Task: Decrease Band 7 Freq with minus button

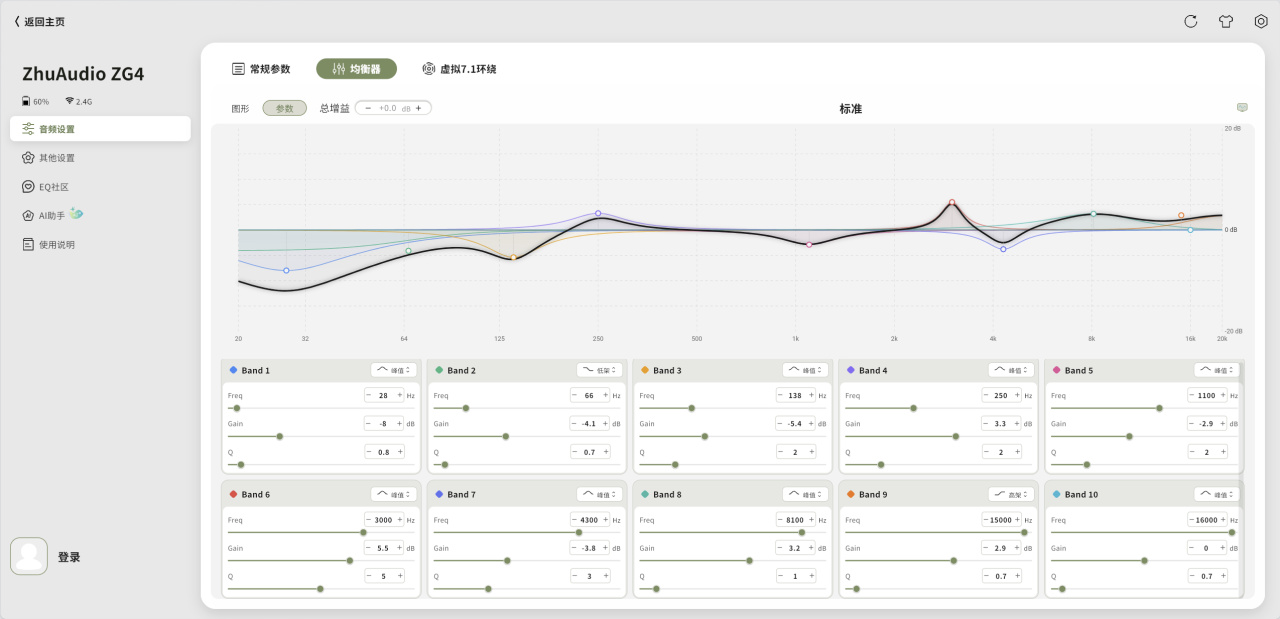Action: tap(575, 520)
